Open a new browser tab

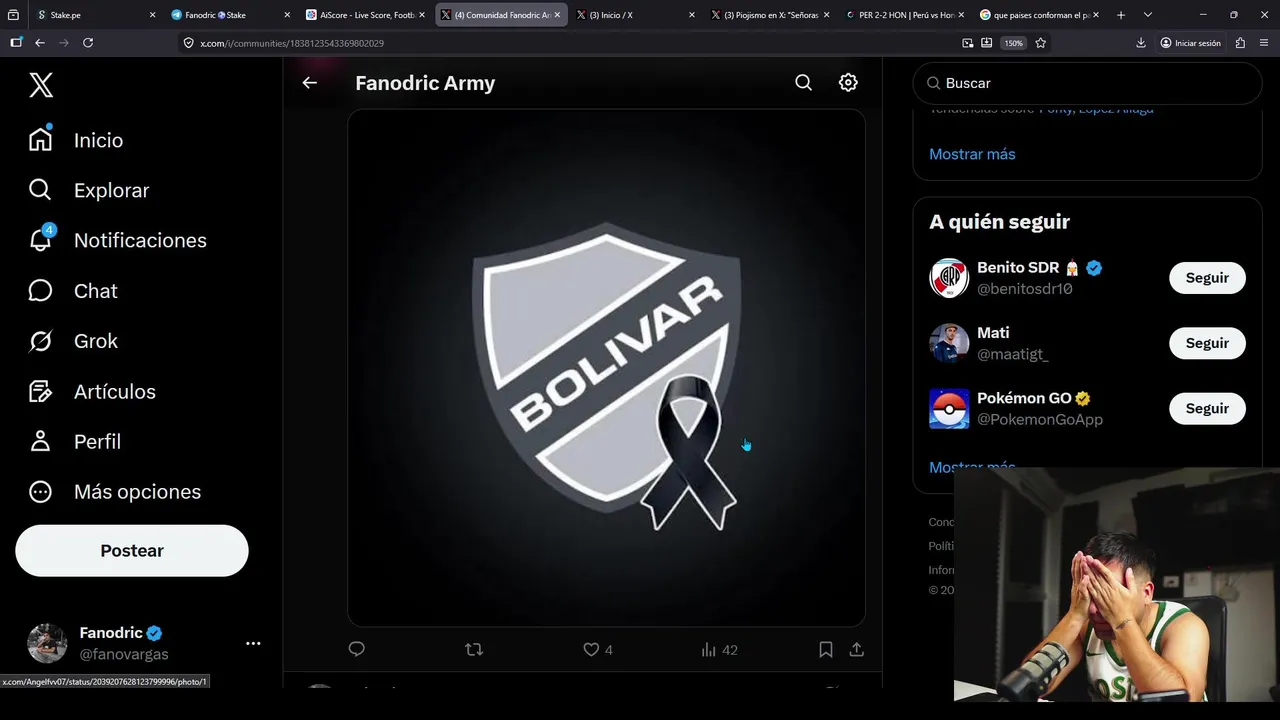[x=1121, y=15]
